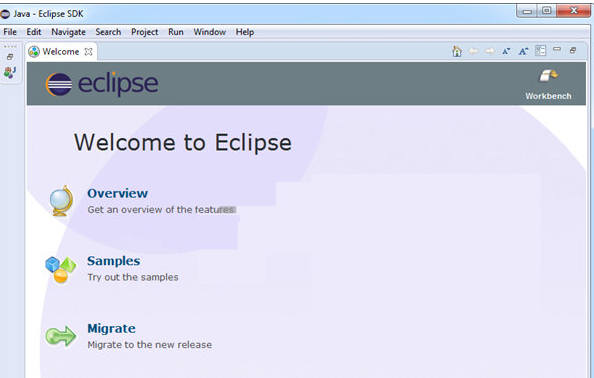Open the File menu

[x=10, y=32]
